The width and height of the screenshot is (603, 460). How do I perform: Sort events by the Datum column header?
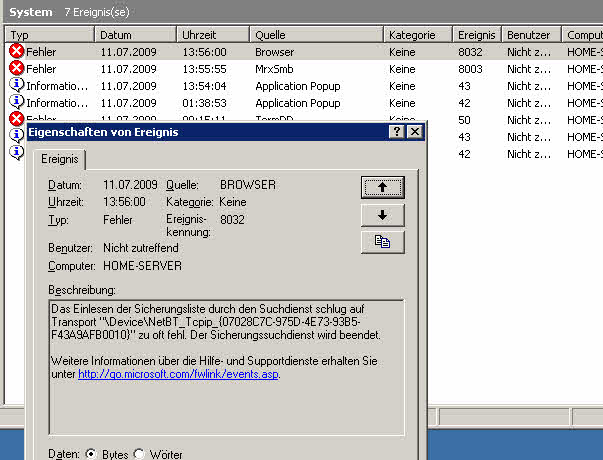point(135,35)
